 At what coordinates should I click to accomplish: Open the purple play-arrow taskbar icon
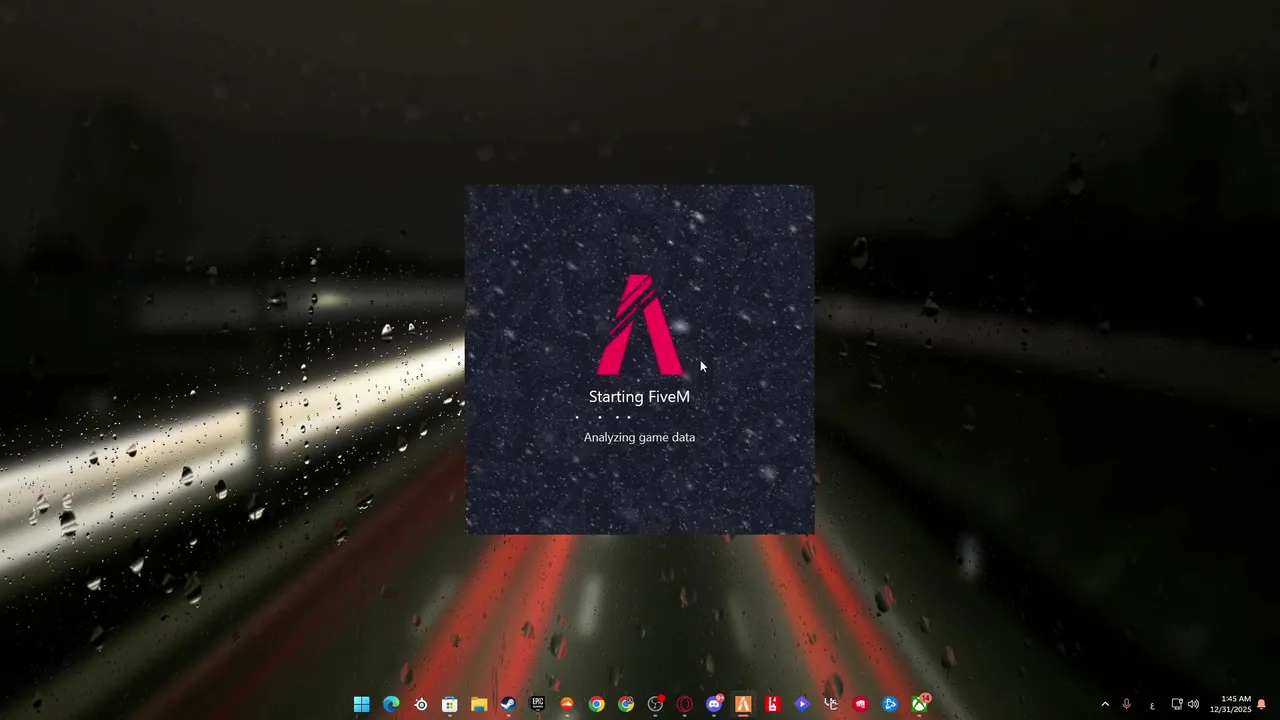tap(801, 704)
